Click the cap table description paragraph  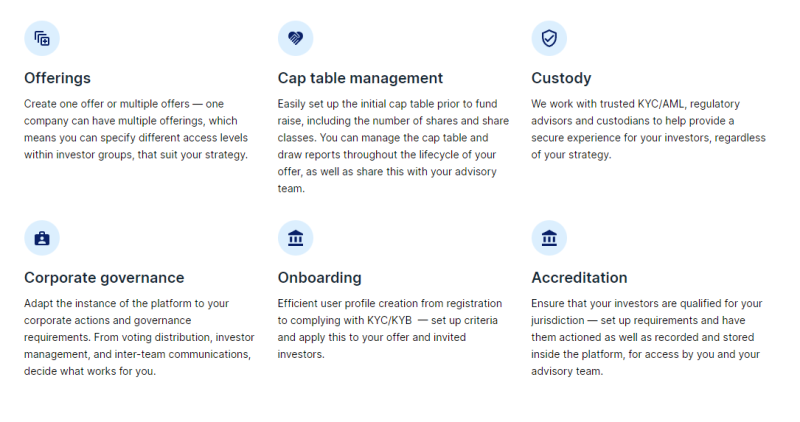coord(393,146)
